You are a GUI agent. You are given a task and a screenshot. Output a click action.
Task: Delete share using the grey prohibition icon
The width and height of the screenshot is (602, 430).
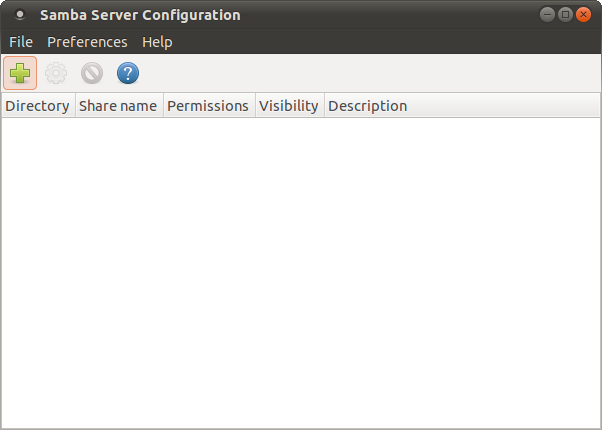point(92,73)
